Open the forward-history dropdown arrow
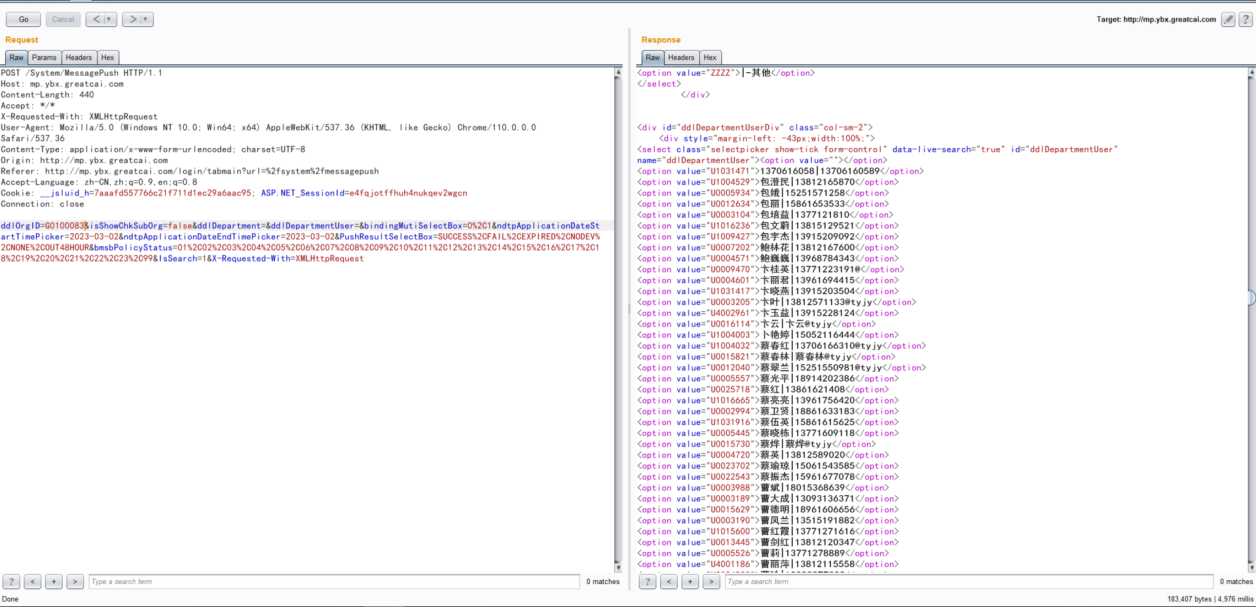This screenshot has width=1256, height=607. tap(146, 19)
